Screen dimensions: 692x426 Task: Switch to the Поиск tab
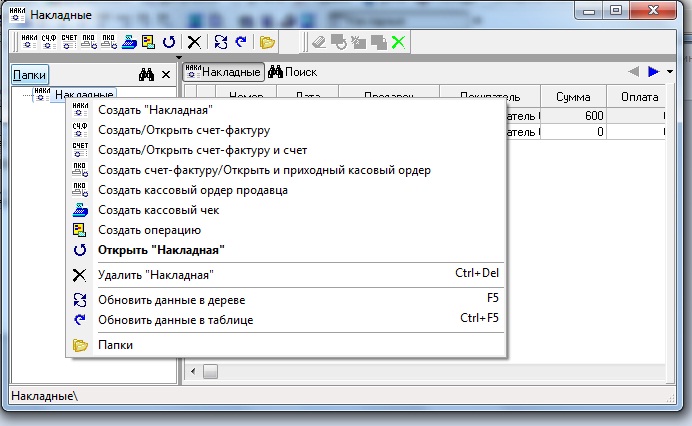293,72
